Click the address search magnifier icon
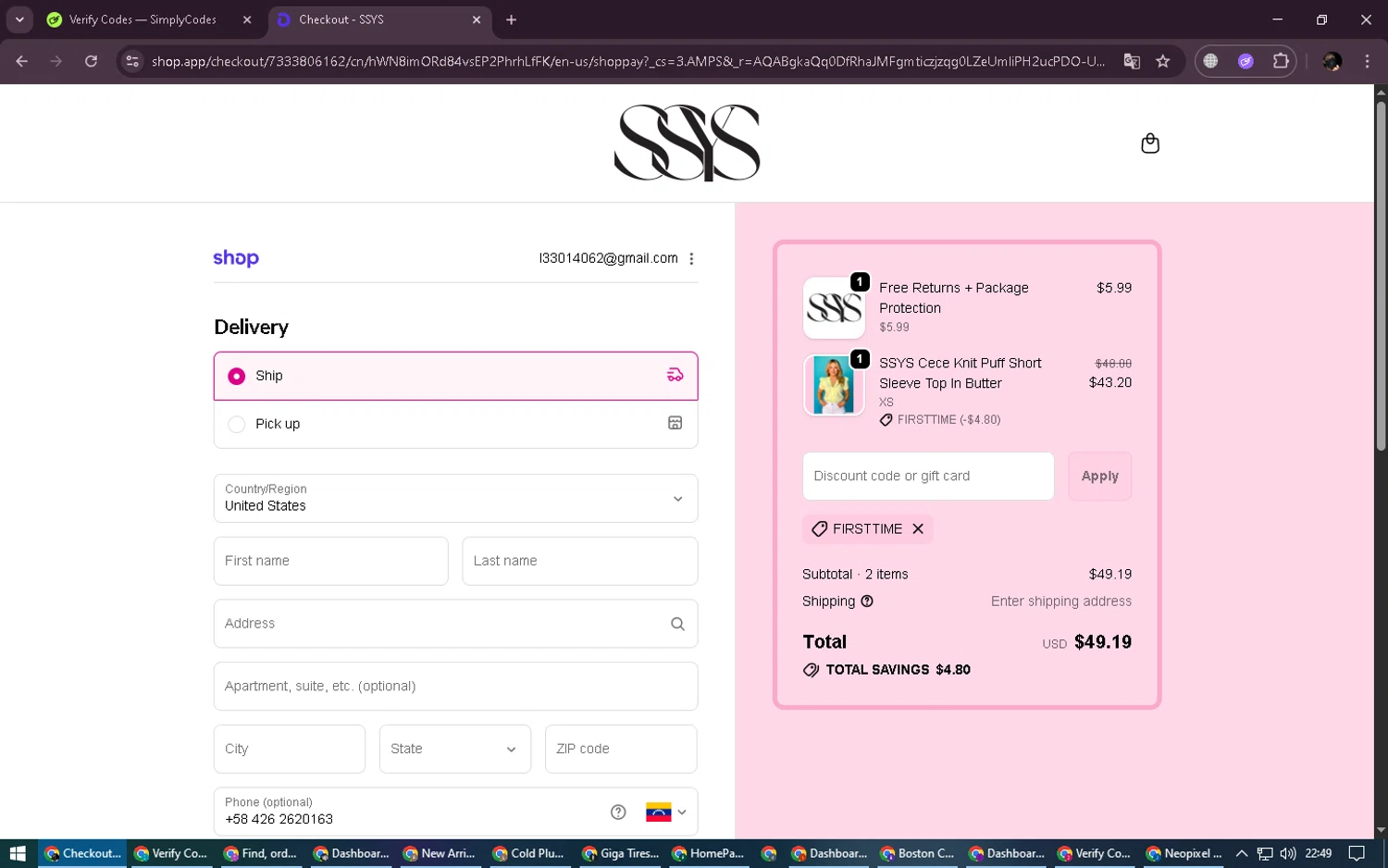1388x868 pixels. (x=677, y=624)
